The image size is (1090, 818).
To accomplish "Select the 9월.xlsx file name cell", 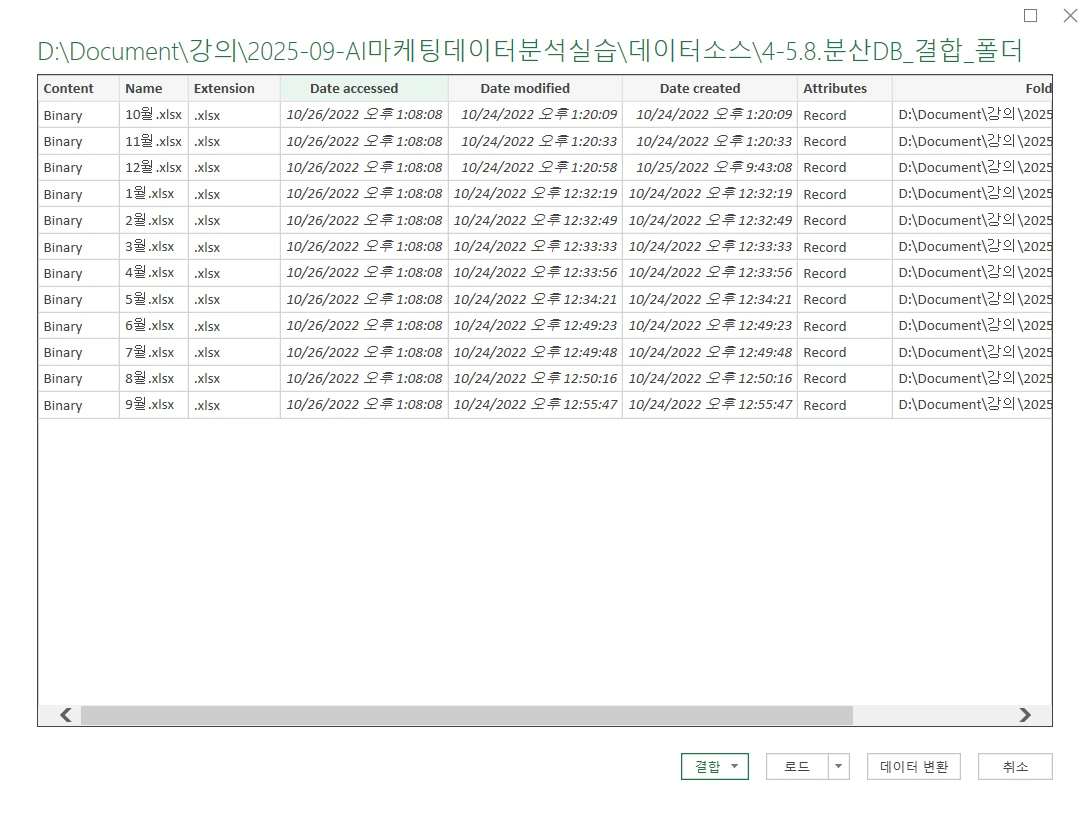I will [149, 405].
